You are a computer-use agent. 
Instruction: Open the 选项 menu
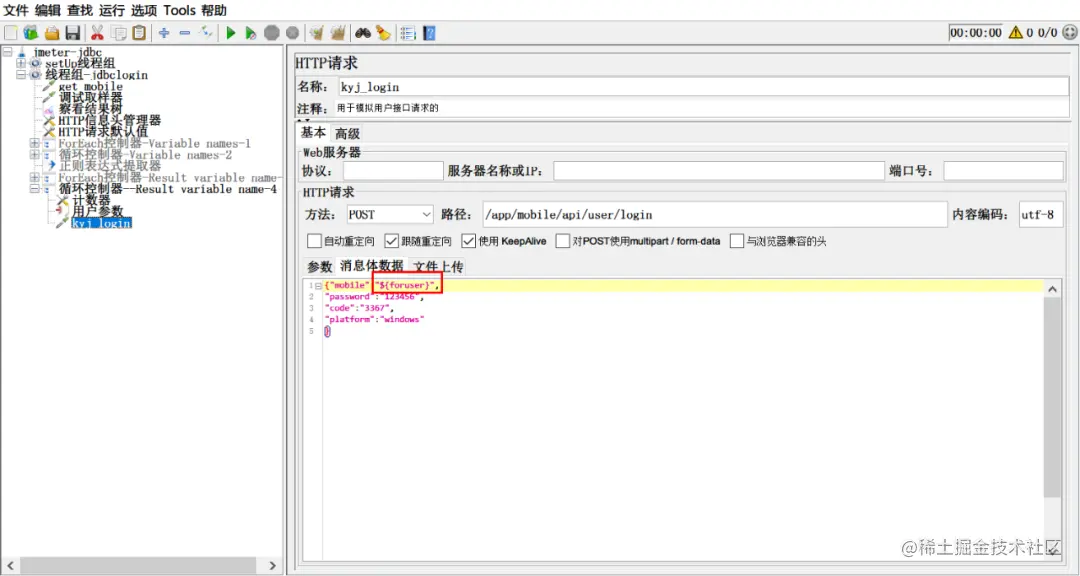pos(143,10)
